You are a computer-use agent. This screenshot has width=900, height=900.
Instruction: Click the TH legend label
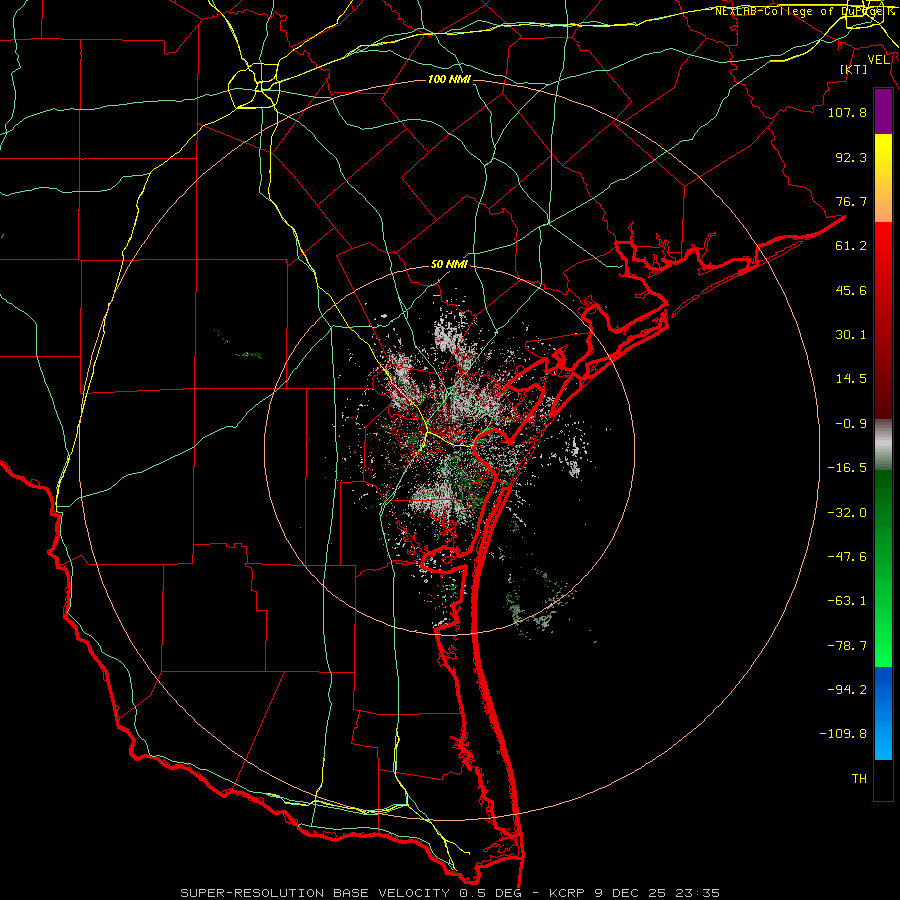click(859, 779)
